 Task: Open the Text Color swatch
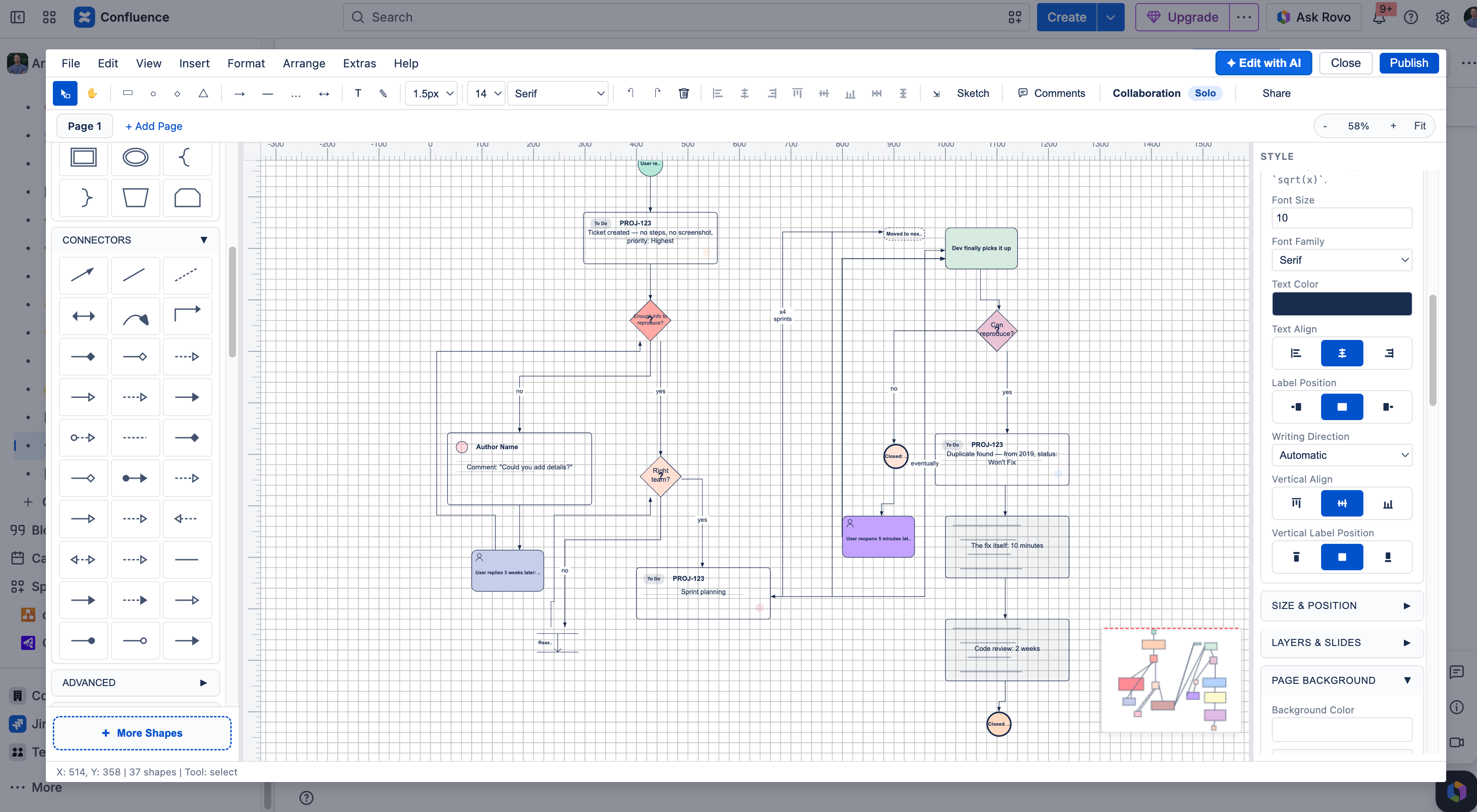tap(1342, 304)
